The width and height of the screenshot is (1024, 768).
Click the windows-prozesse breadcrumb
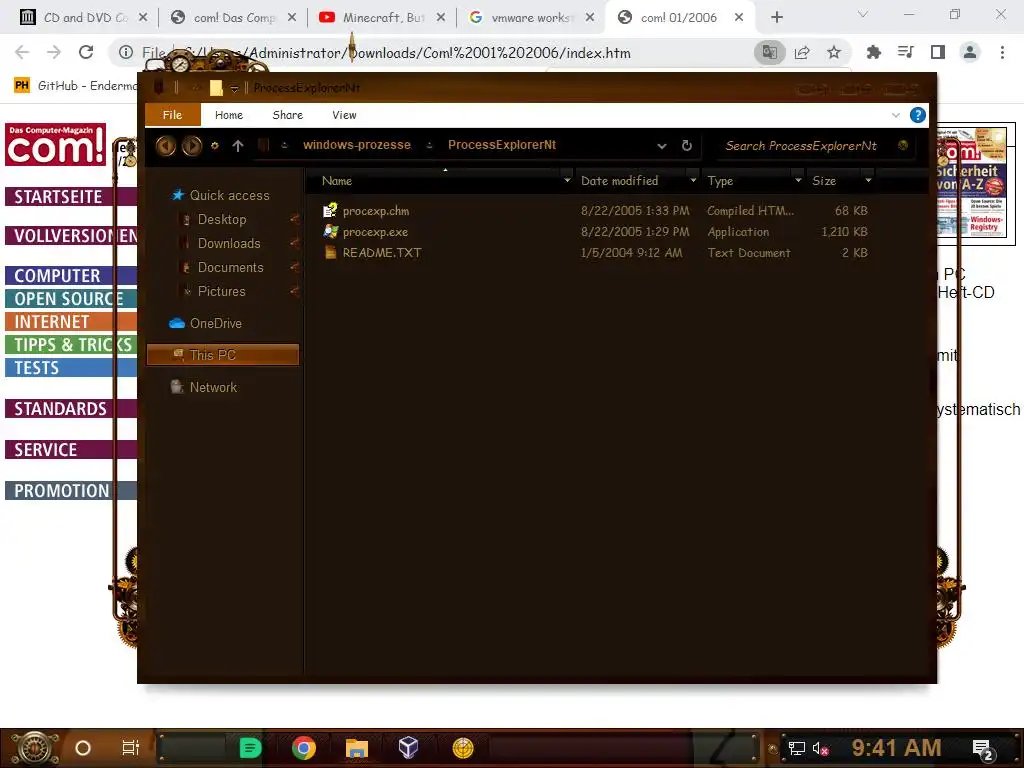coord(357,145)
